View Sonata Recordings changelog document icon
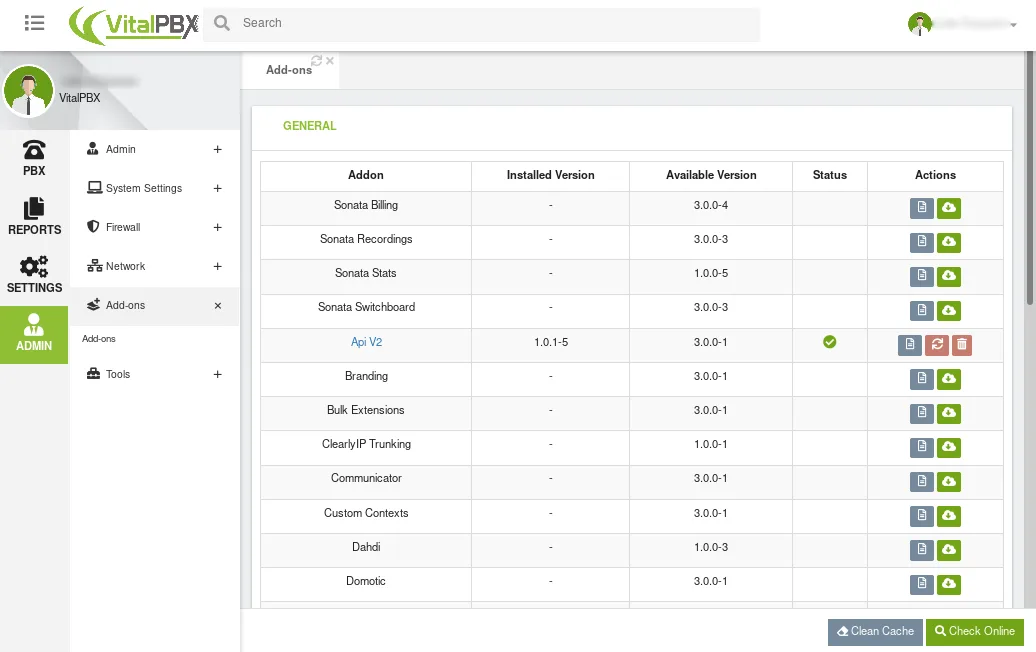The height and width of the screenshot is (652, 1036). click(x=922, y=242)
